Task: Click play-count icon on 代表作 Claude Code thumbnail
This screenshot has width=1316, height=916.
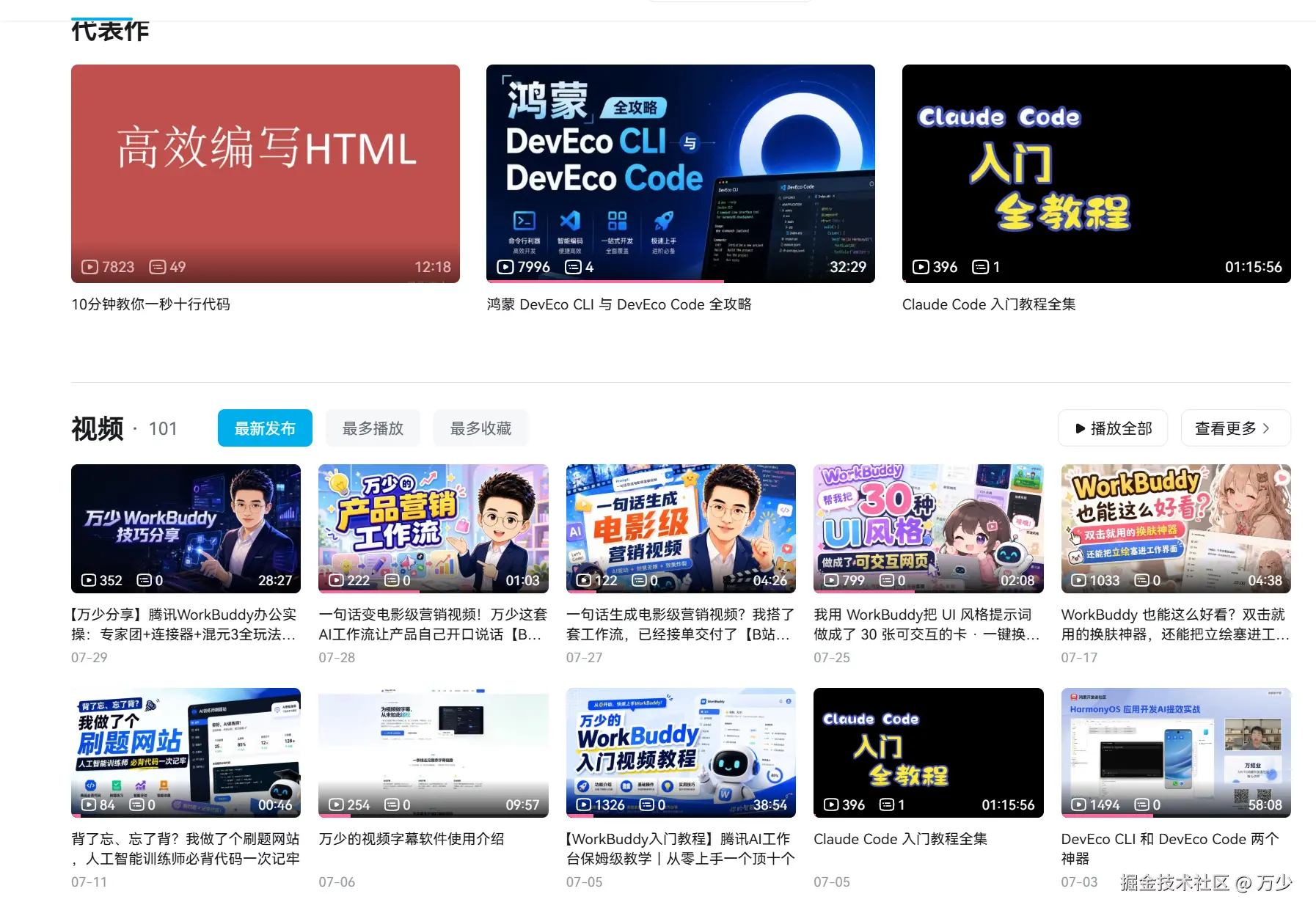Action: click(x=921, y=267)
